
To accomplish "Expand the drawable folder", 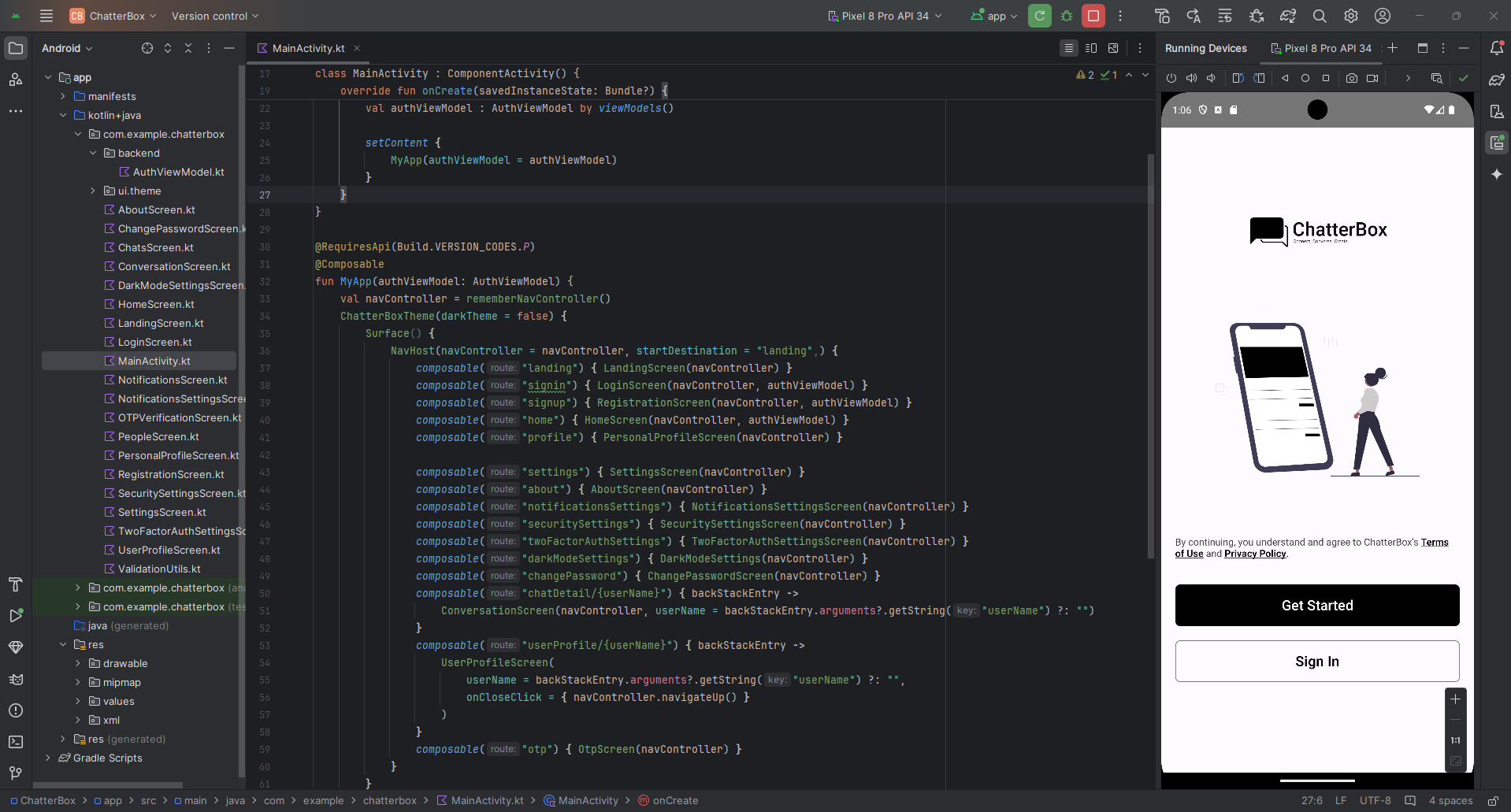I will 78,663.
